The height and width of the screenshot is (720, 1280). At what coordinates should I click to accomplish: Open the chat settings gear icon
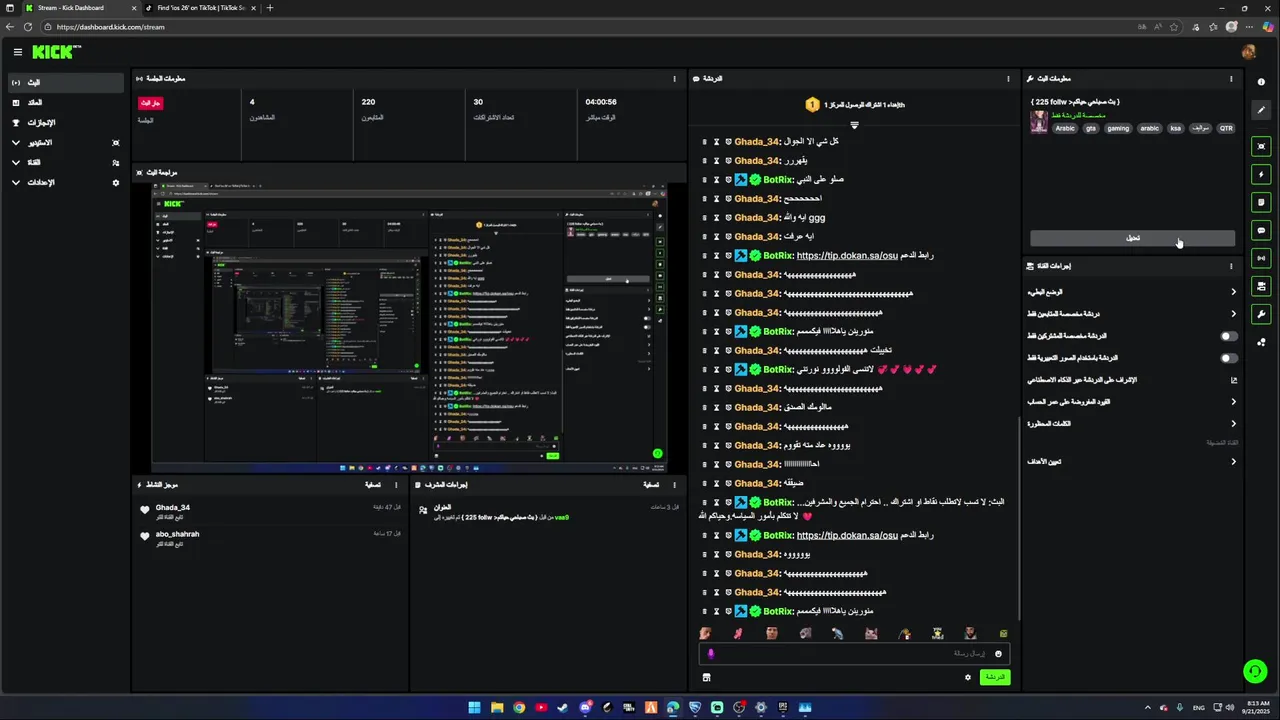pos(967,677)
